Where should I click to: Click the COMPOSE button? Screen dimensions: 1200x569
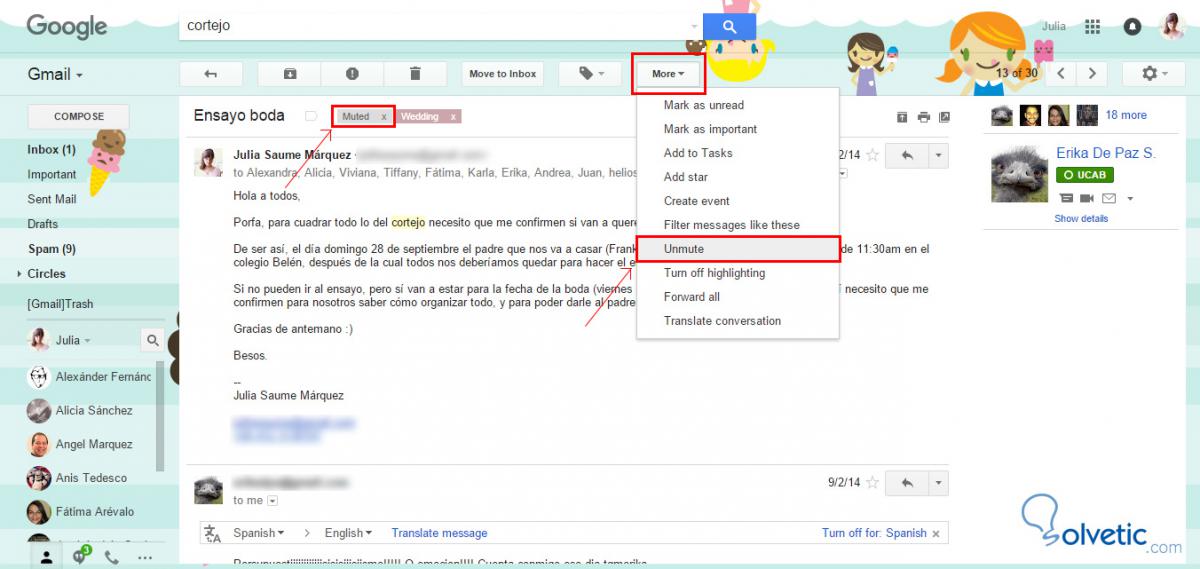(79, 116)
